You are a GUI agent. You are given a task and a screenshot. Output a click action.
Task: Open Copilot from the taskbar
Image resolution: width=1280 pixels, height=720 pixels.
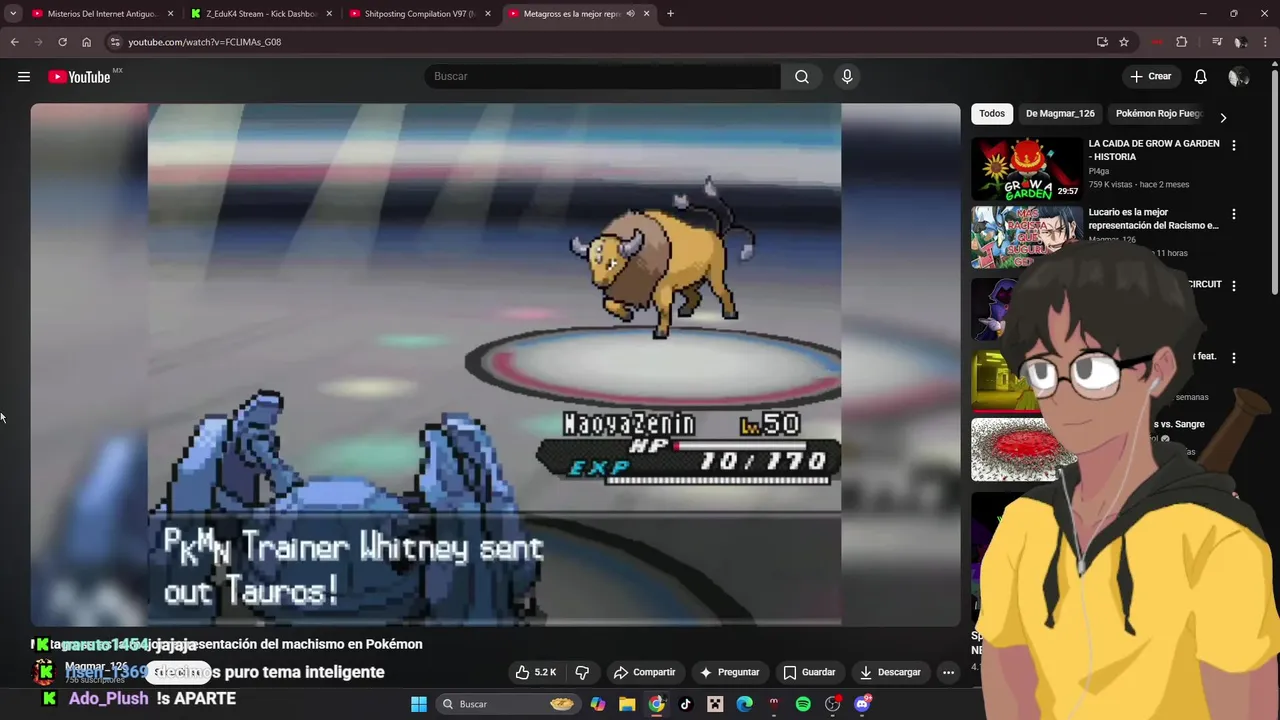pos(598,704)
